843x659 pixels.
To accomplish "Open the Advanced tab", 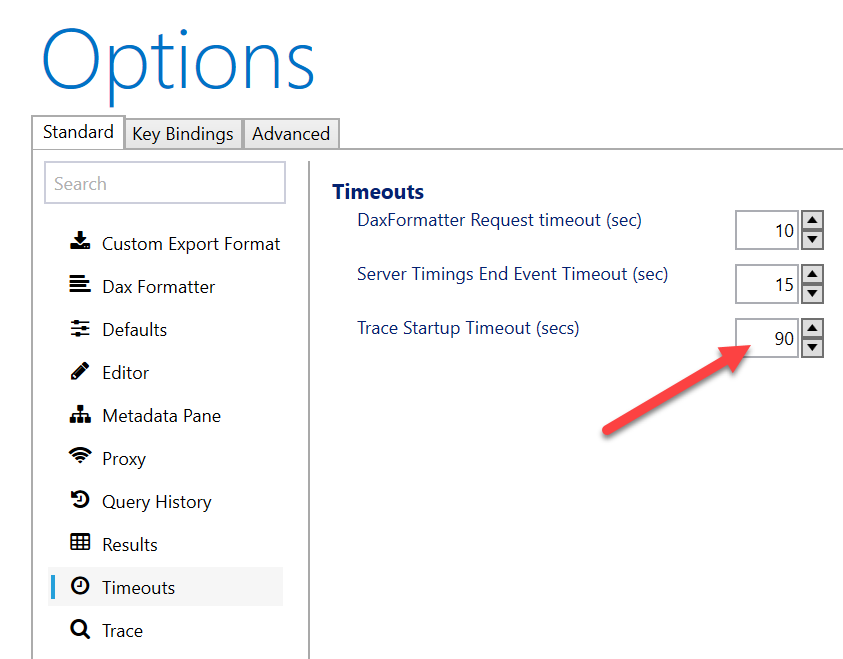I will point(291,133).
